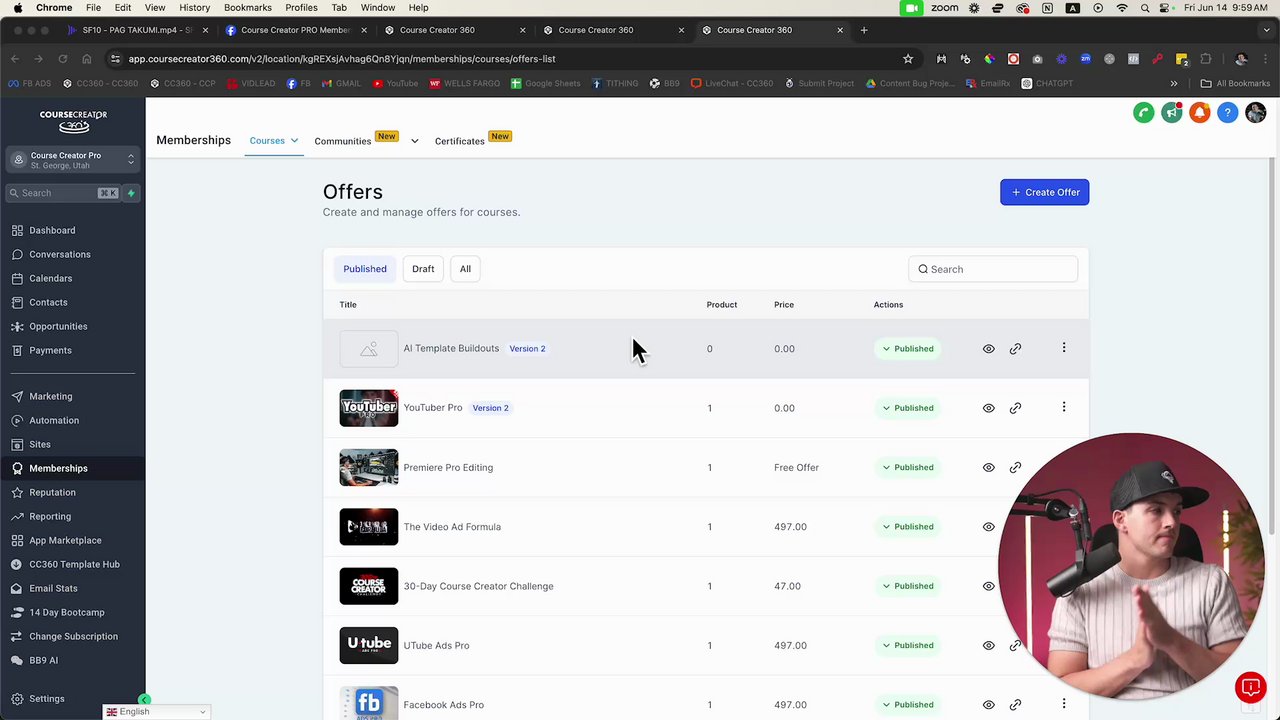Open red live chat widget
Screen dimensions: 1280x720
tap(1250, 687)
